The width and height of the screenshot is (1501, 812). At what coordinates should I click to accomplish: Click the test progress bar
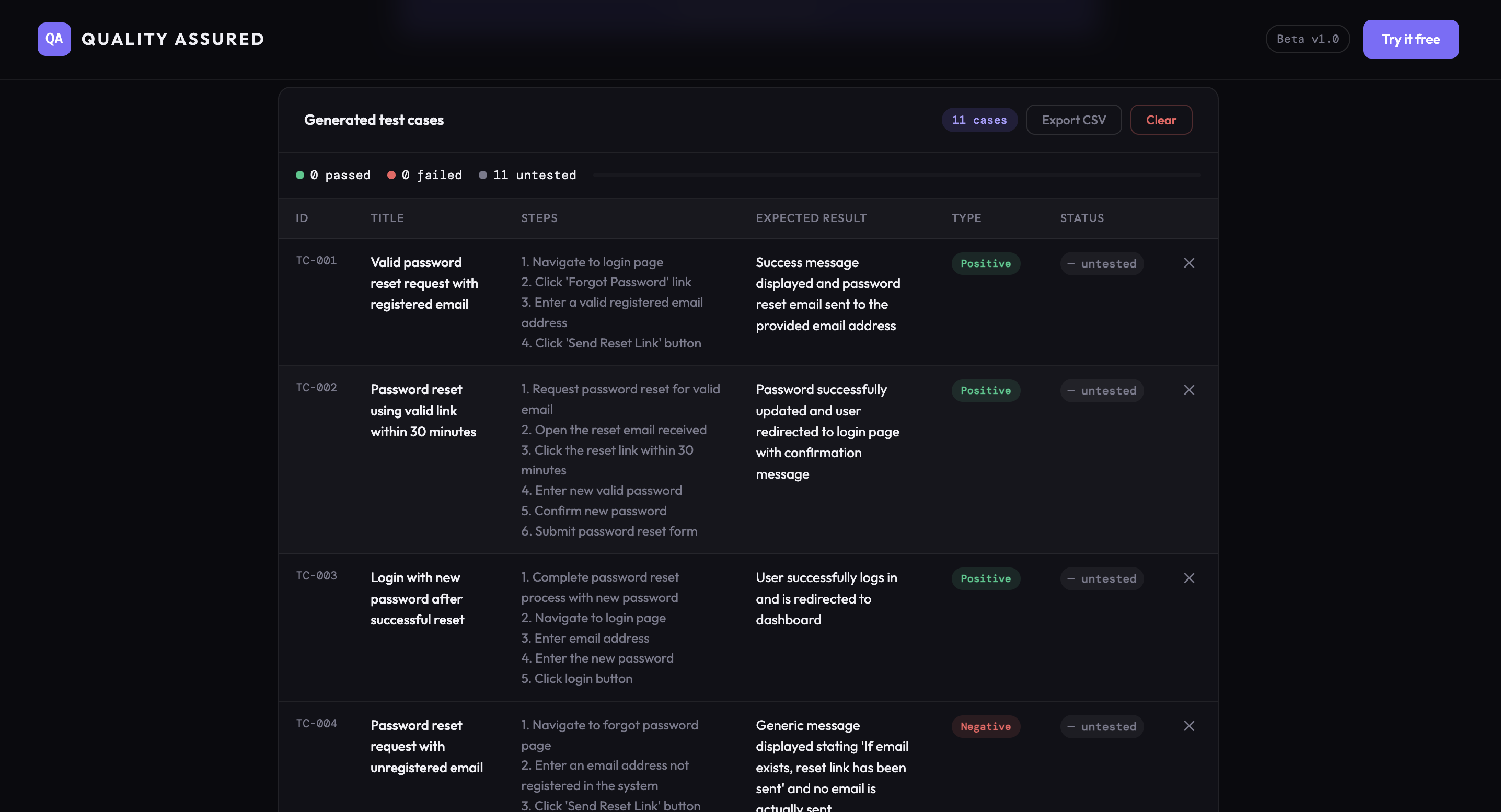click(x=896, y=176)
